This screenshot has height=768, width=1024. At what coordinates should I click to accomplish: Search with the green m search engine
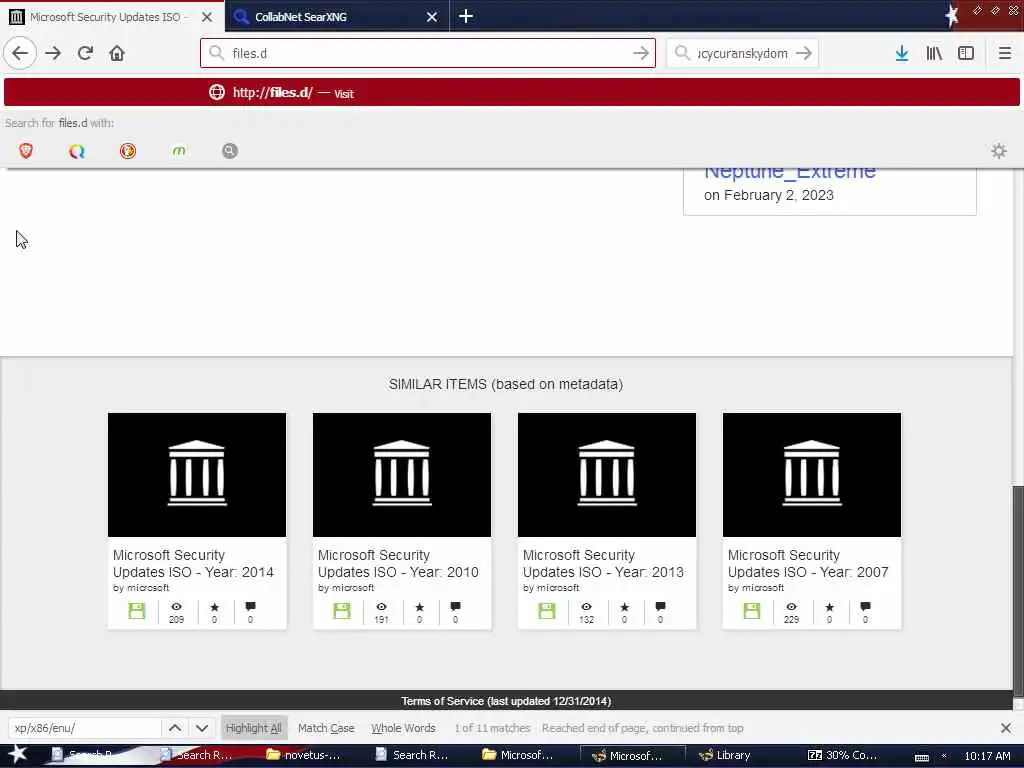(179, 151)
